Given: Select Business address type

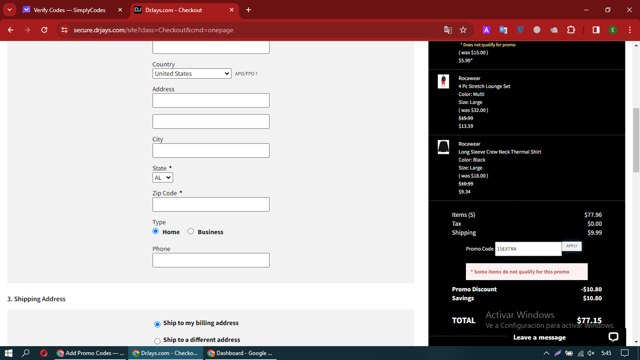Looking at the screenshot, I should coord(191,231).
